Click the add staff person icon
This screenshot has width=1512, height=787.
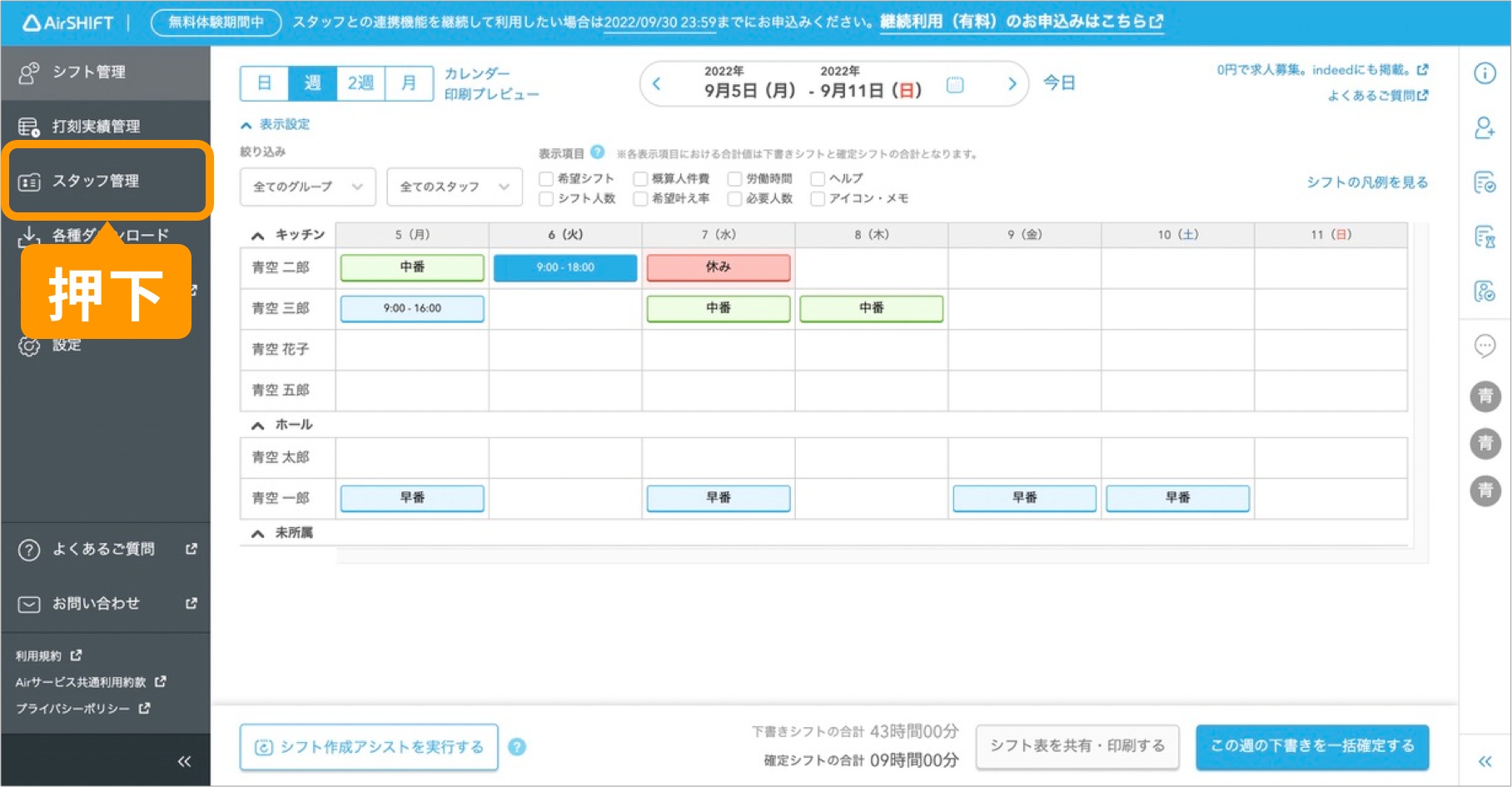[x=1485, y=128]
